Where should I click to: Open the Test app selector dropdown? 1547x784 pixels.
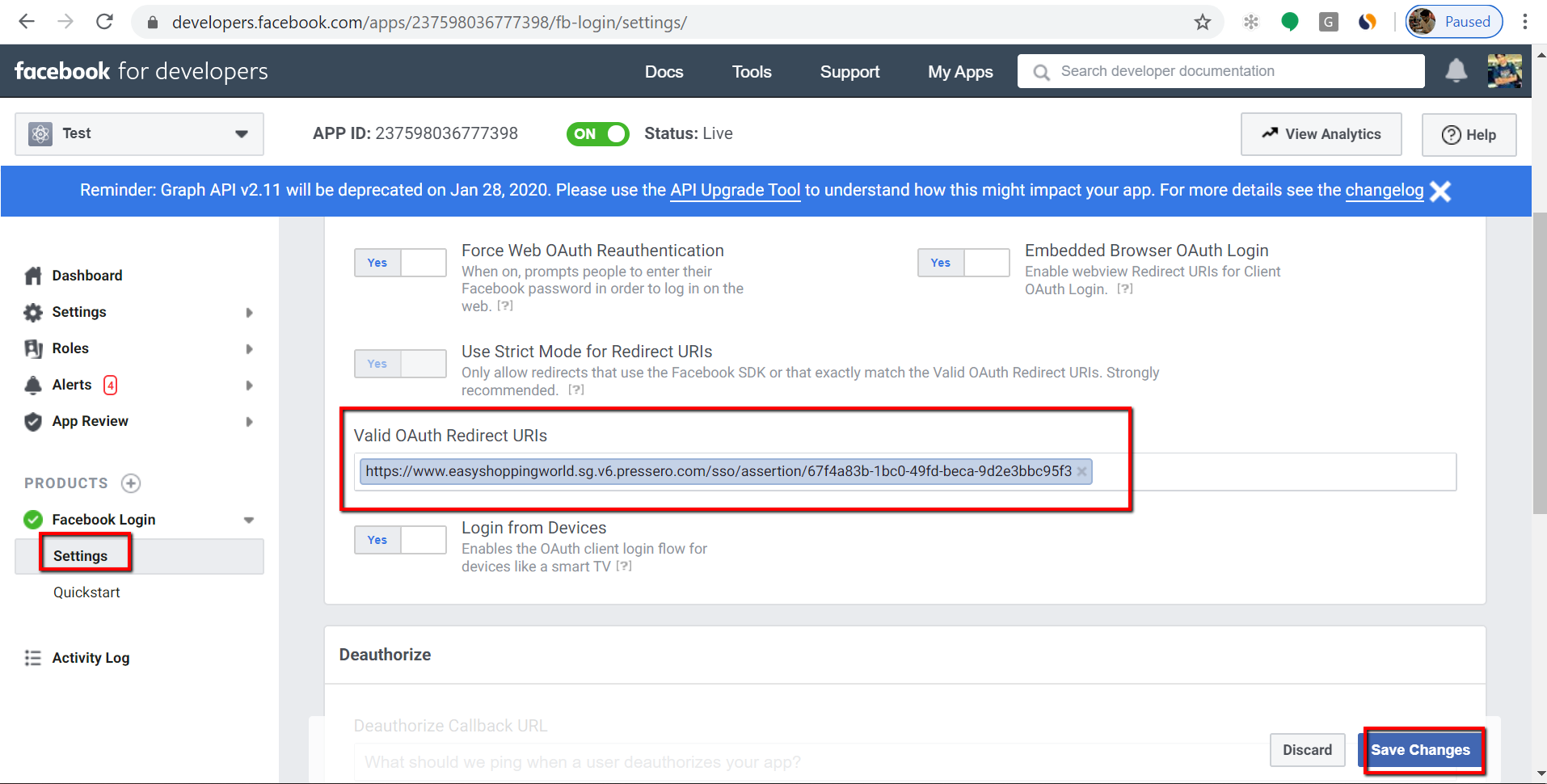pos(139,134)
